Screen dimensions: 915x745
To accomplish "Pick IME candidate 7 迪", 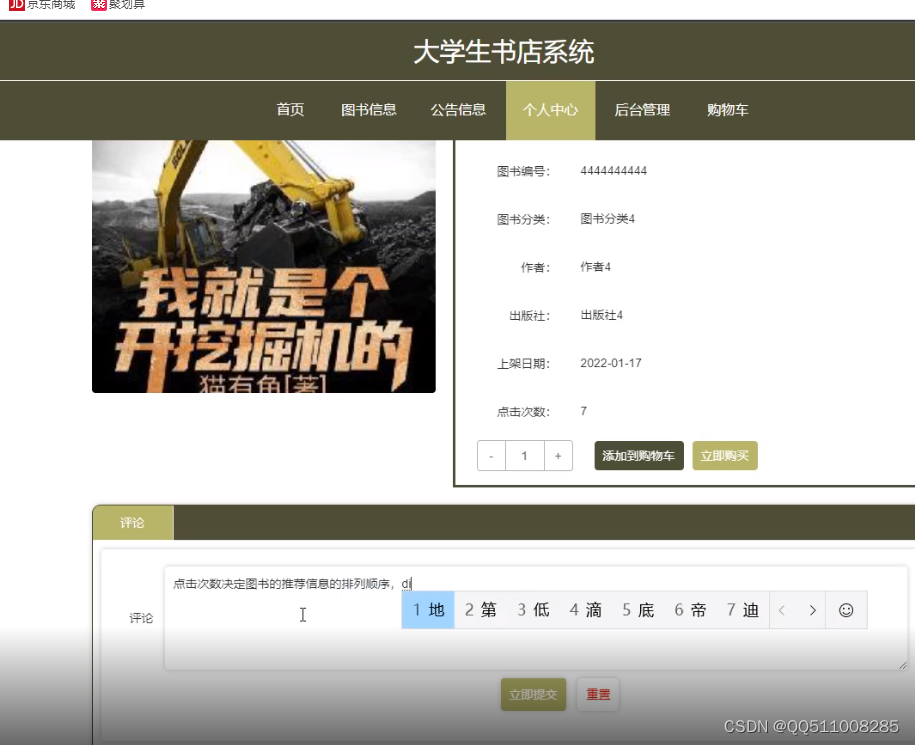I will click(743, 610).
